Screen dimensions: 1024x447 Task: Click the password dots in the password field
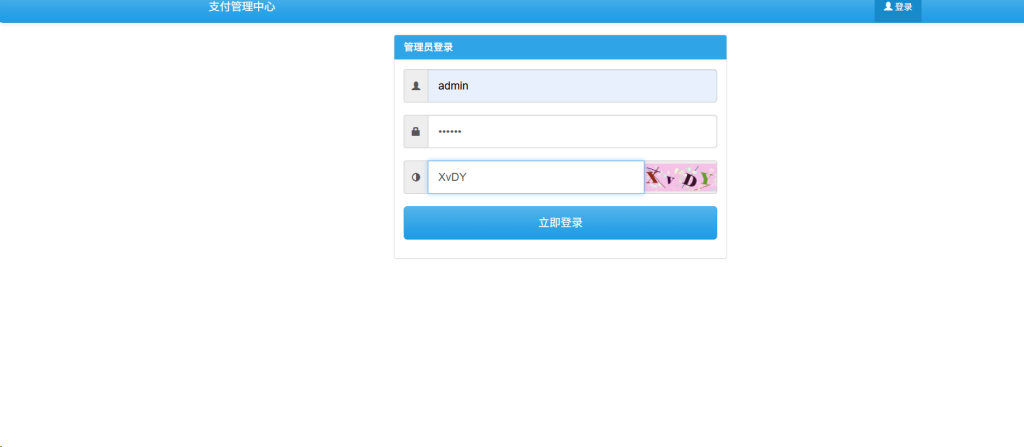pos(450,132)
